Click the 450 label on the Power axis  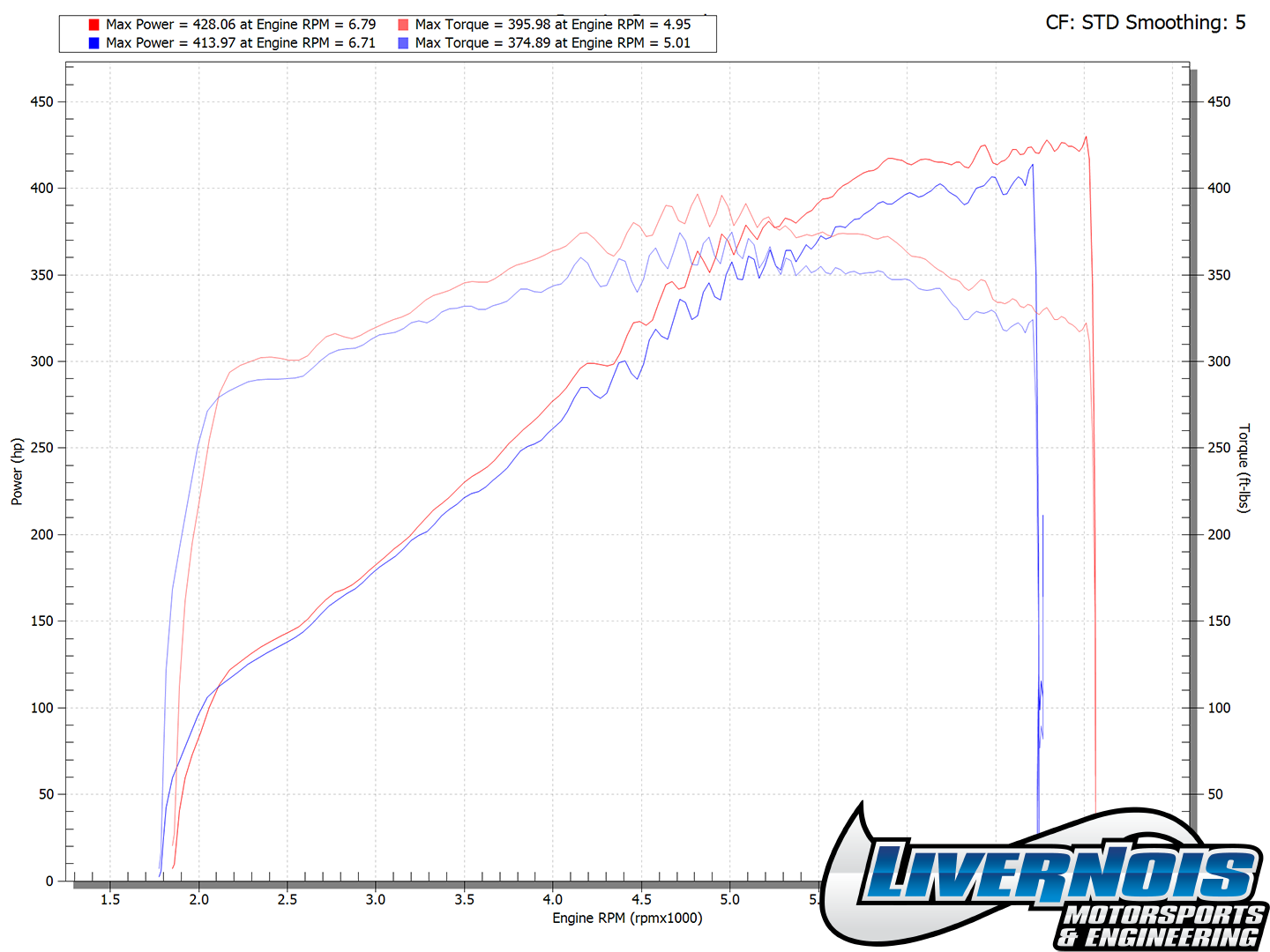pos(41,102)
